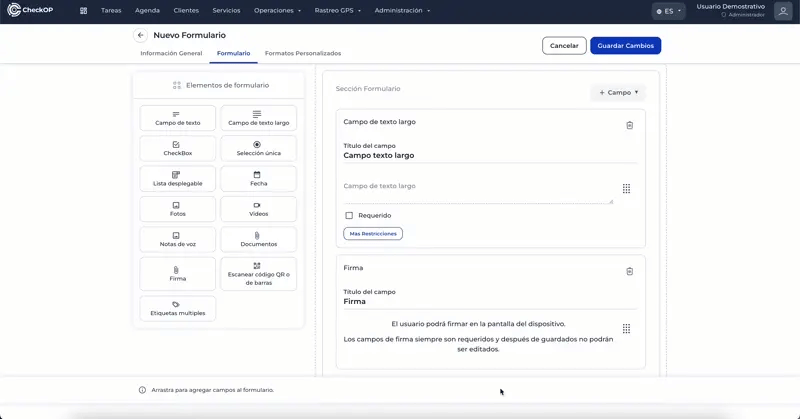
Task: Switch to Información General tab
Action: (x=171, y=53)
